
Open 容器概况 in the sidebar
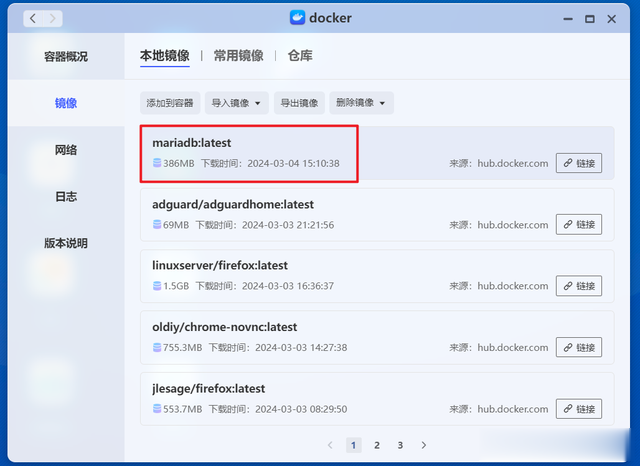click(x=66, y=56)
